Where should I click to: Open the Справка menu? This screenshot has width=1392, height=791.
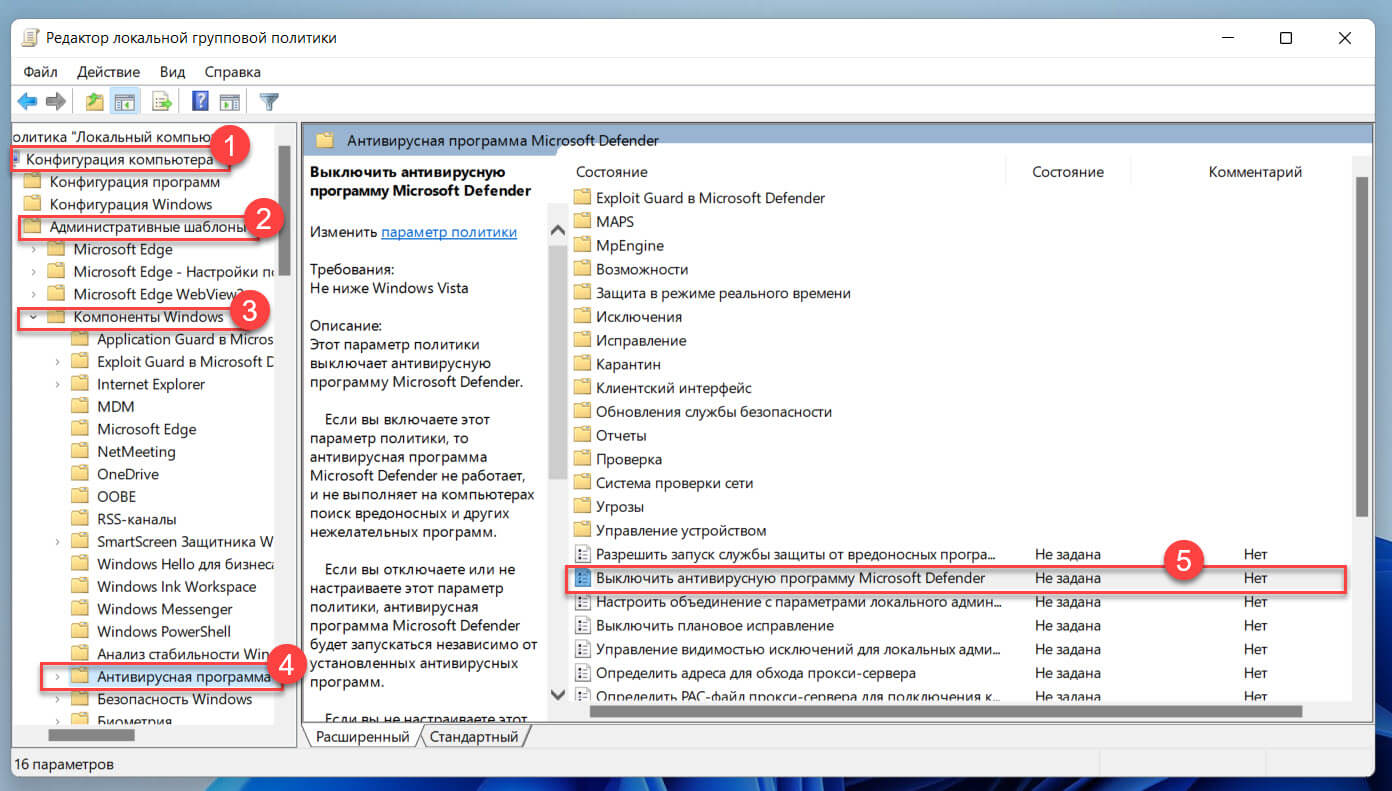pos(232,72)
